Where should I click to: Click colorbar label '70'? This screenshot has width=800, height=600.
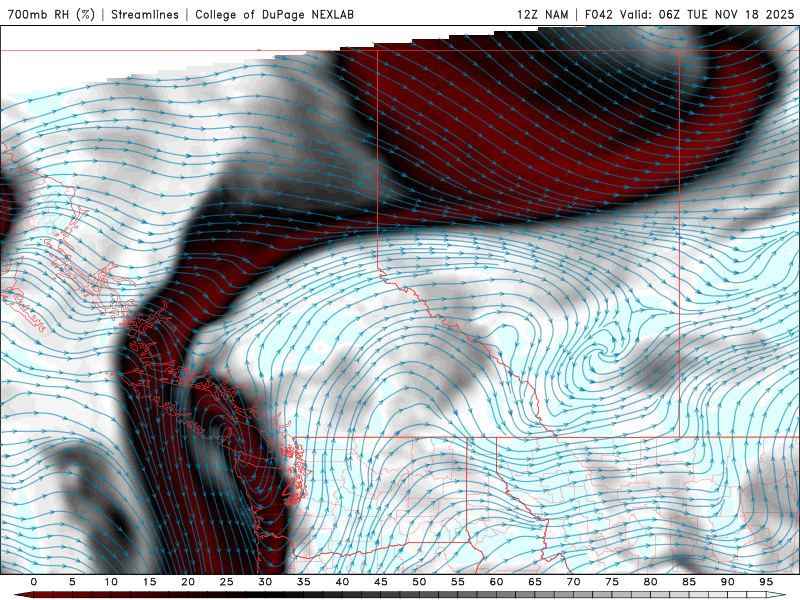click(x=573, y=582)
